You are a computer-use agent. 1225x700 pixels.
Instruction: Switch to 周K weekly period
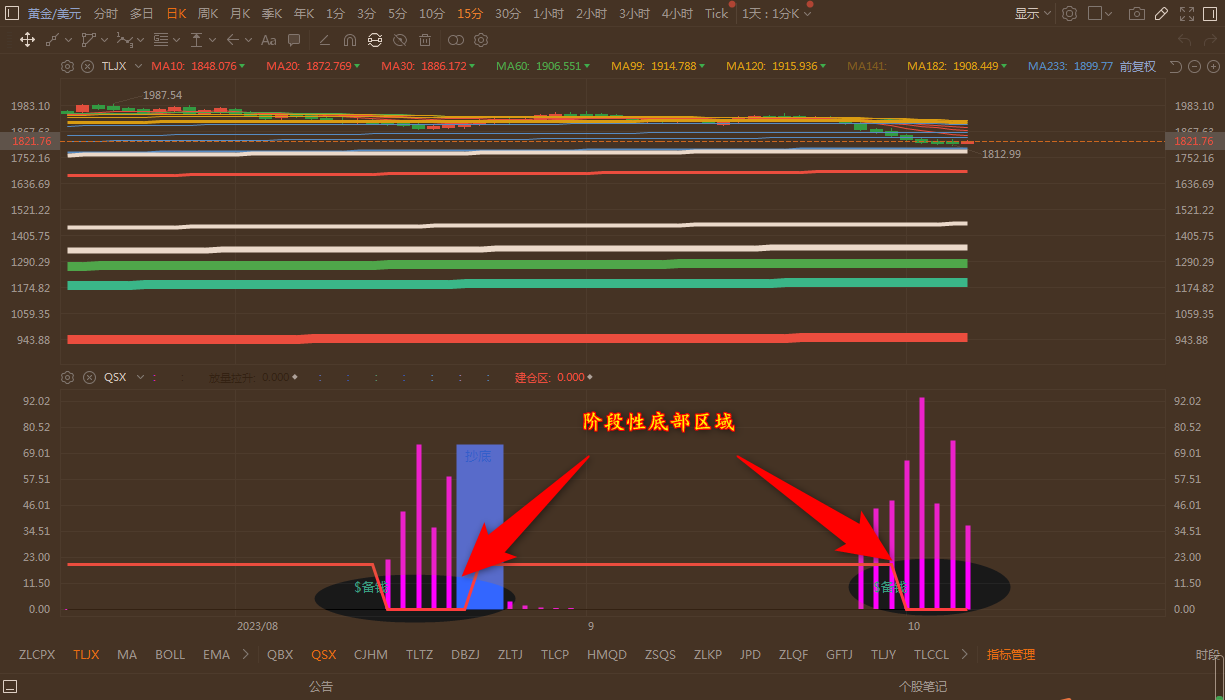coord(208,14)
